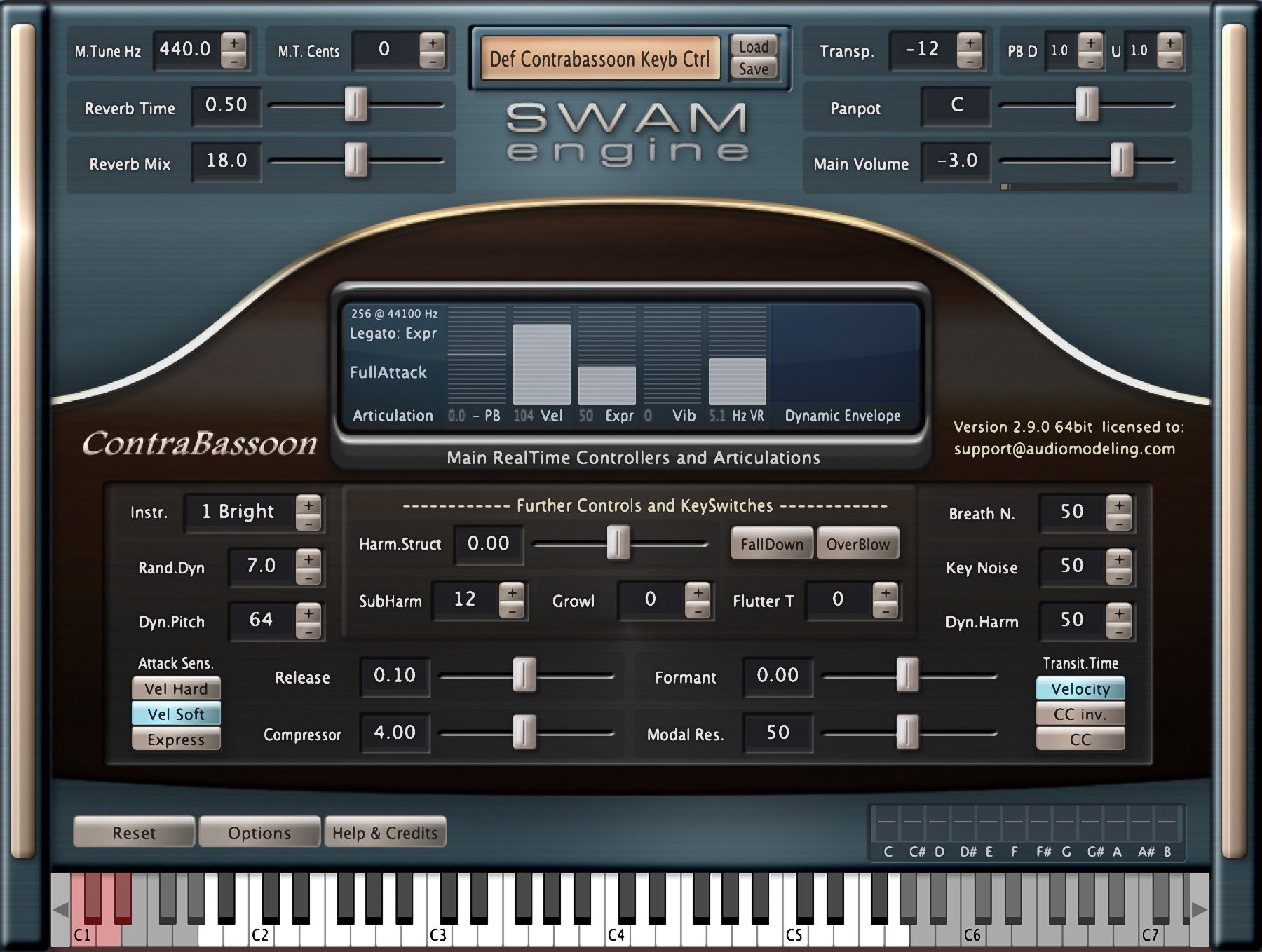Step up the Flutter T value
This screenshot has width=1262, height=952.
(x=885, y=592)
